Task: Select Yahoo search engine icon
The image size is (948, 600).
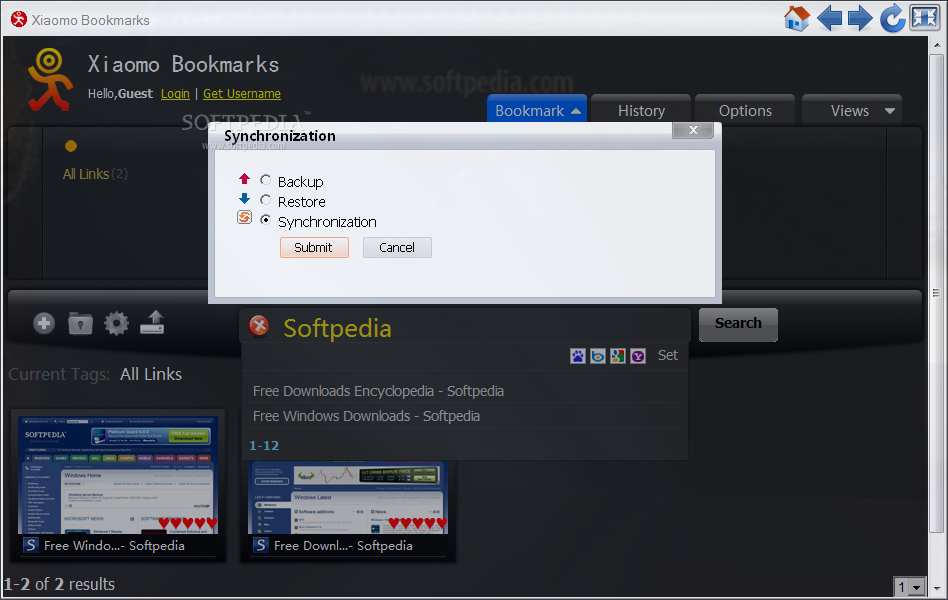Action: (638, 356)
